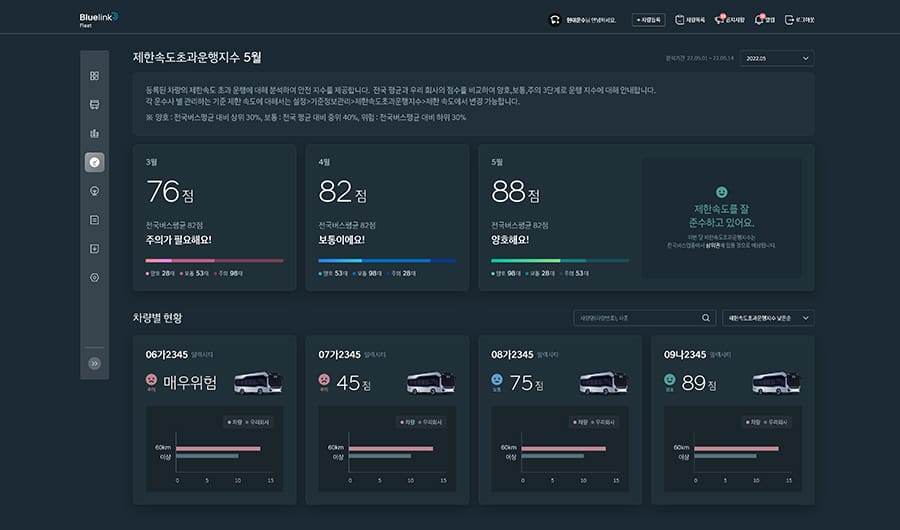Click the settings gear icon in sidebar

(94, 277)
